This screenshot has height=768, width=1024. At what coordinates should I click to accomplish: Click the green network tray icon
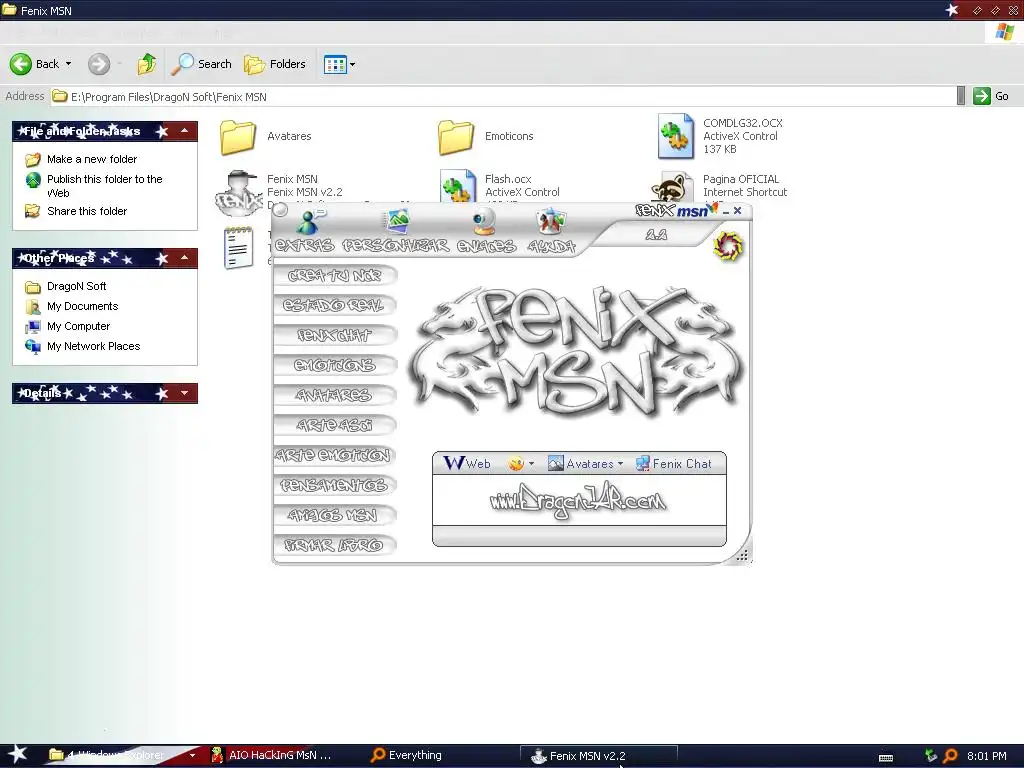point(931,756)
